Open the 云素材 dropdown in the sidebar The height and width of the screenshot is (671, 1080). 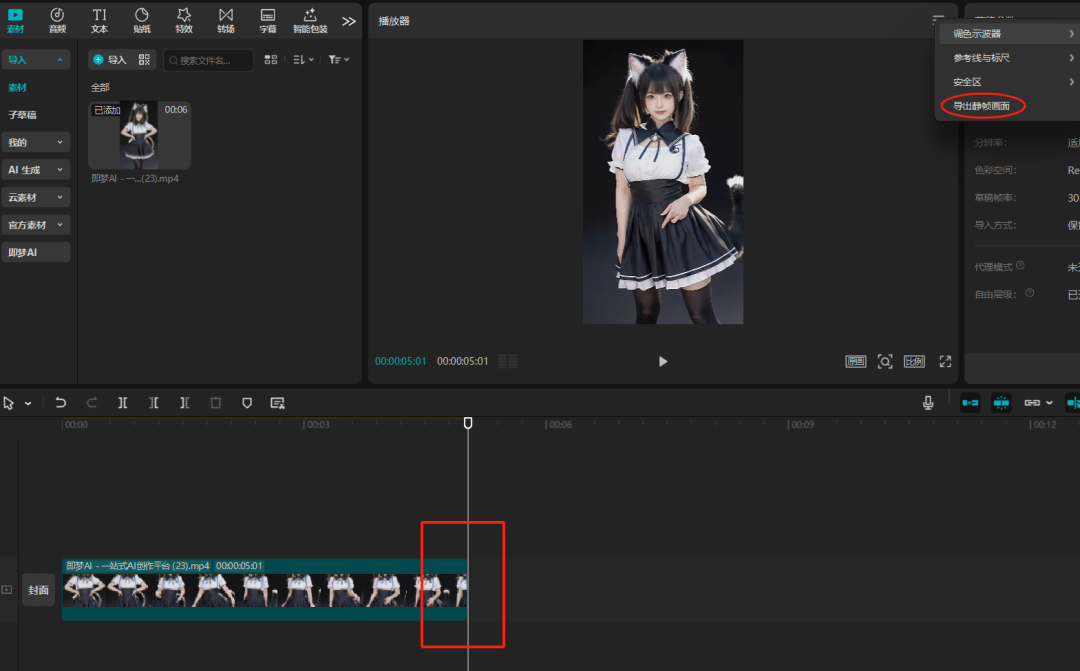36,196
